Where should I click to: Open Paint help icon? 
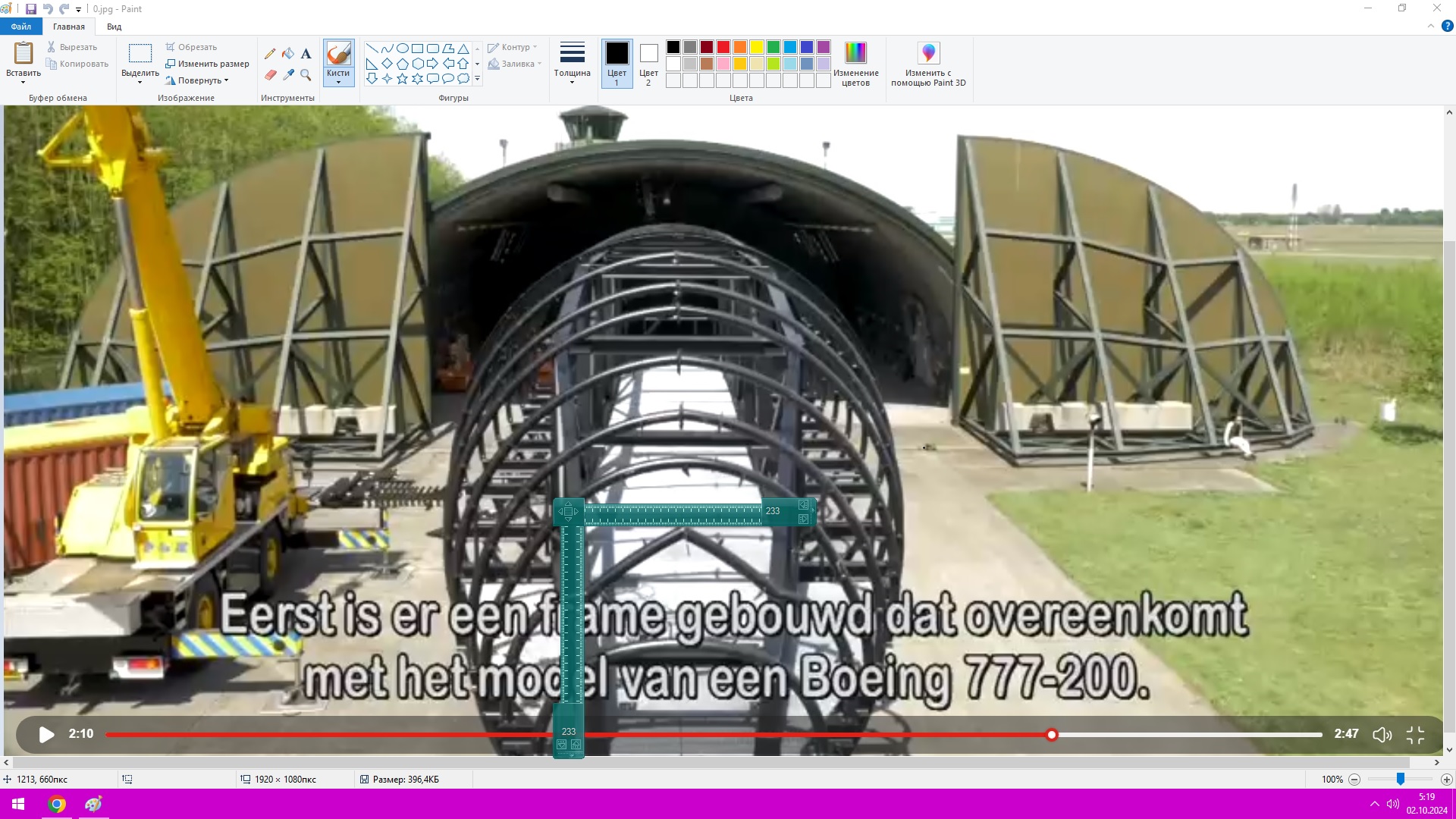1447,26
